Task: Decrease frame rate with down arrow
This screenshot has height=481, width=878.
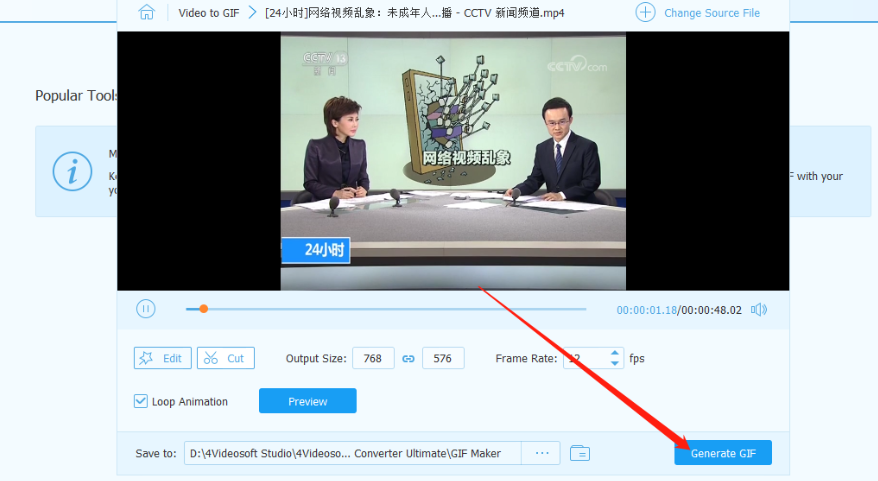Action: (615, 363)
